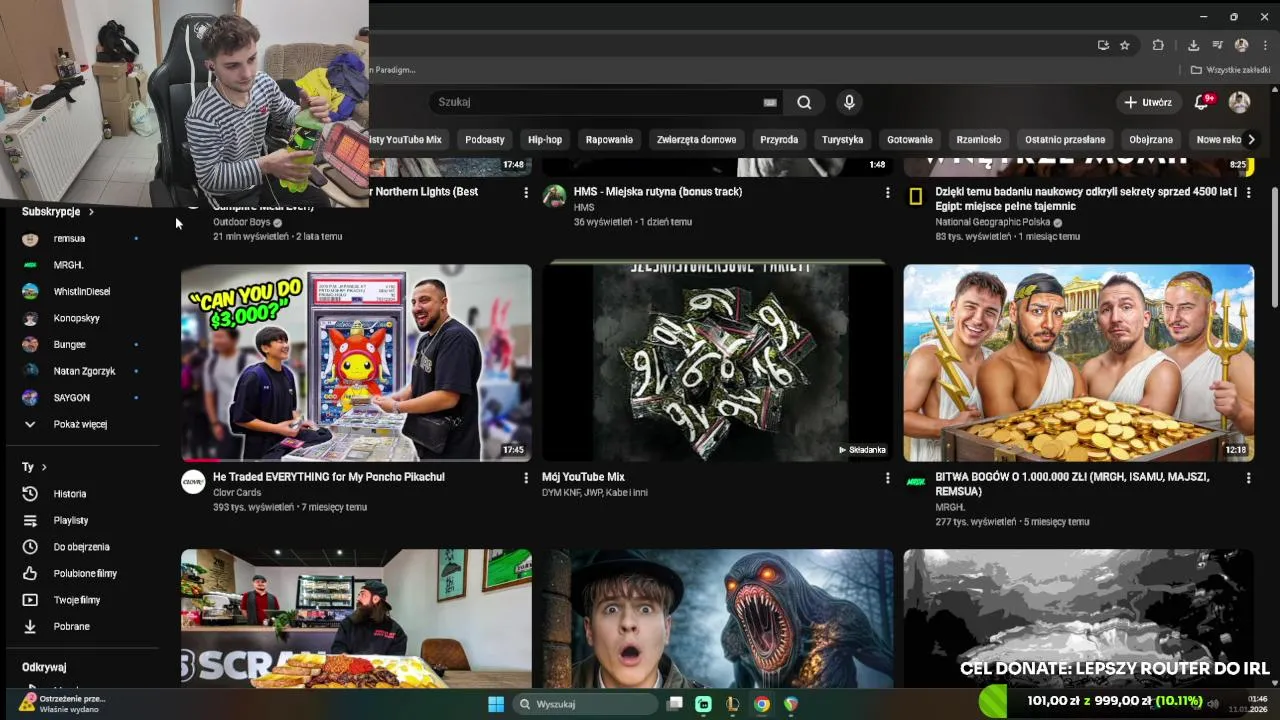Open the media control icon in Chrome toolbar
Screen dimensions: 1280x720
(1217, 45)
